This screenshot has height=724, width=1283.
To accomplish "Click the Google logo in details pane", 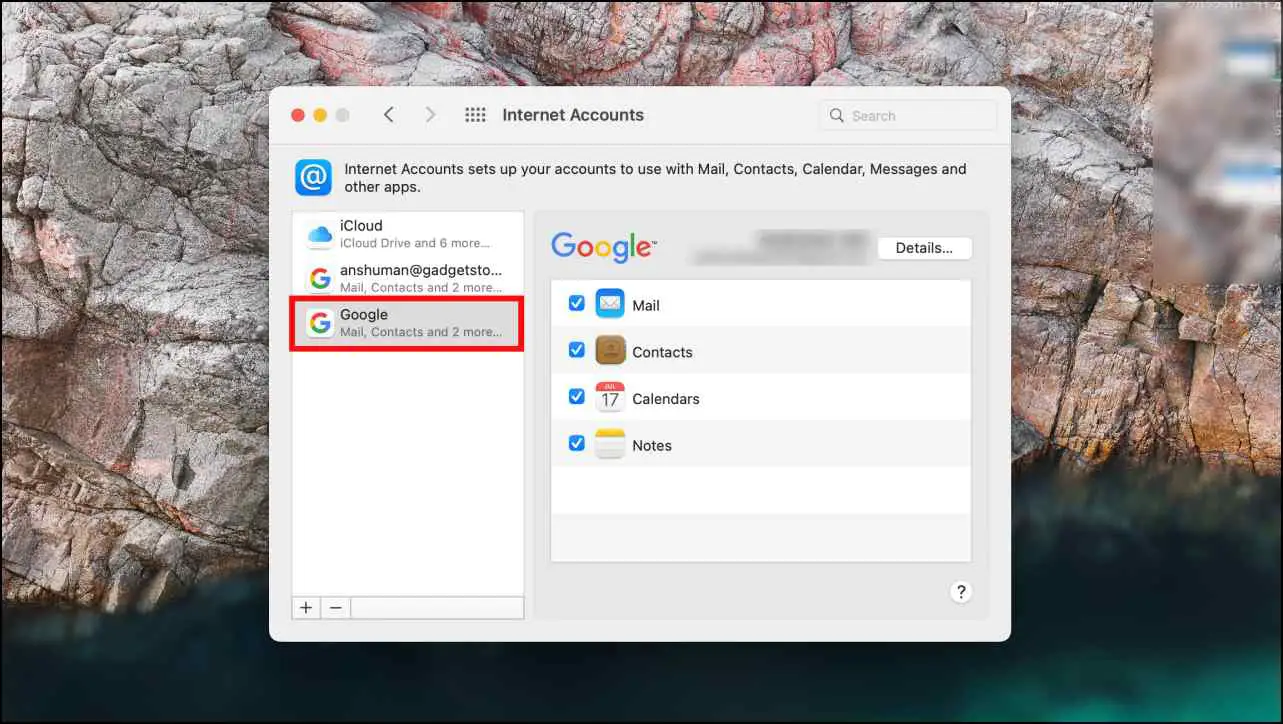I will coord(603,247).
